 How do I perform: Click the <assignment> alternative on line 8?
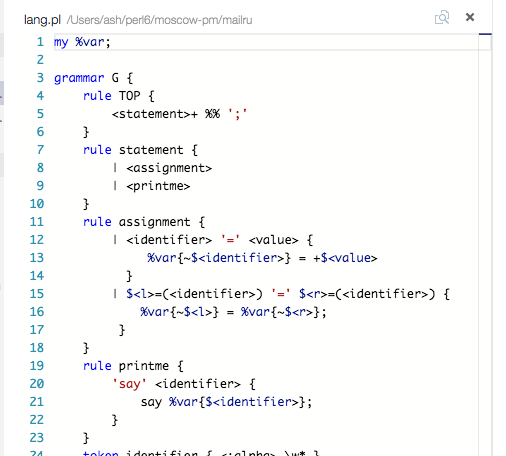(x=169, y=168)
